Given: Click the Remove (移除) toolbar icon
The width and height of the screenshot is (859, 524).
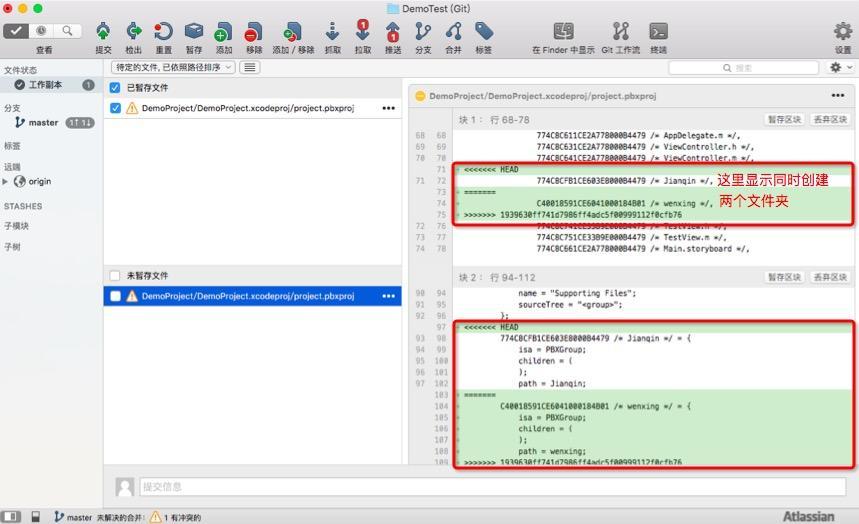Looking at the screenshot, I should tap(253, 32).
